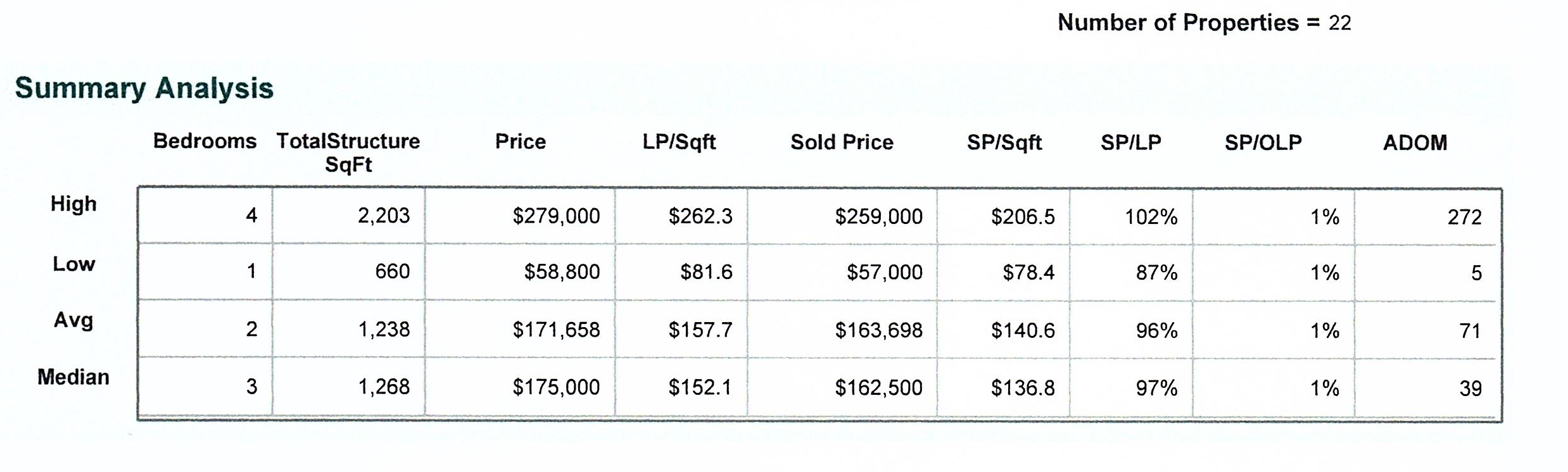Viewport: 1568px width, 472px height.
Task: Select the Price column header
Action: coord(520,141)
